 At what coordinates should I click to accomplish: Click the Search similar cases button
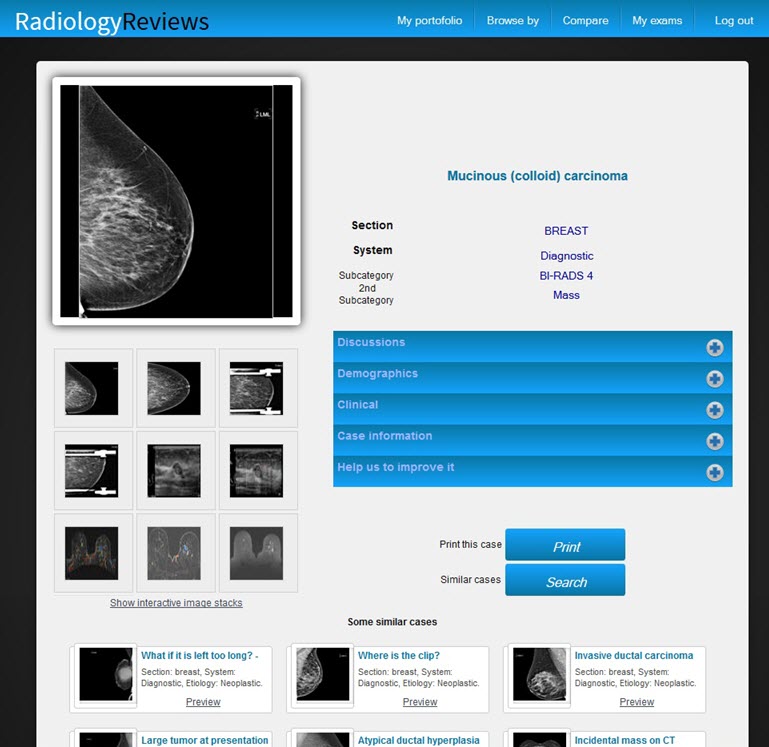(x=565, y=580)
